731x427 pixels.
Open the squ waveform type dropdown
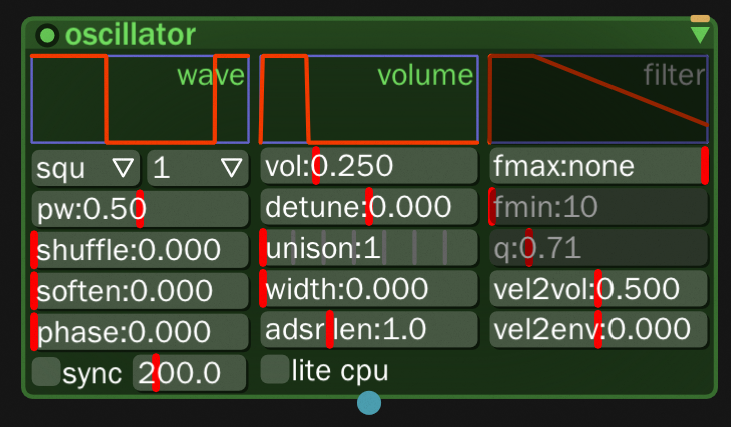tap(86, 167)
